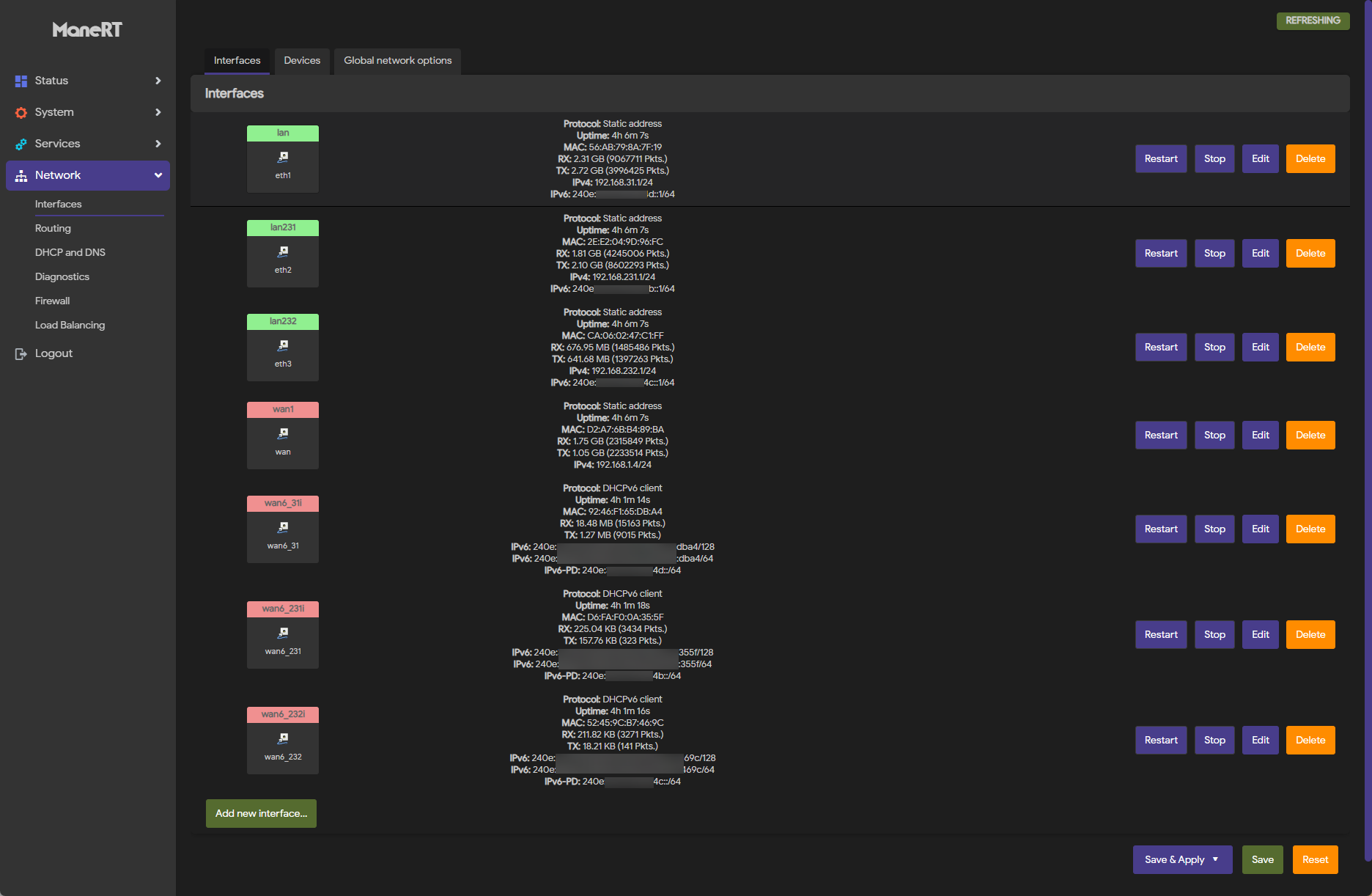
Task: Switch to the Devices tab
Action: point(302,61)
